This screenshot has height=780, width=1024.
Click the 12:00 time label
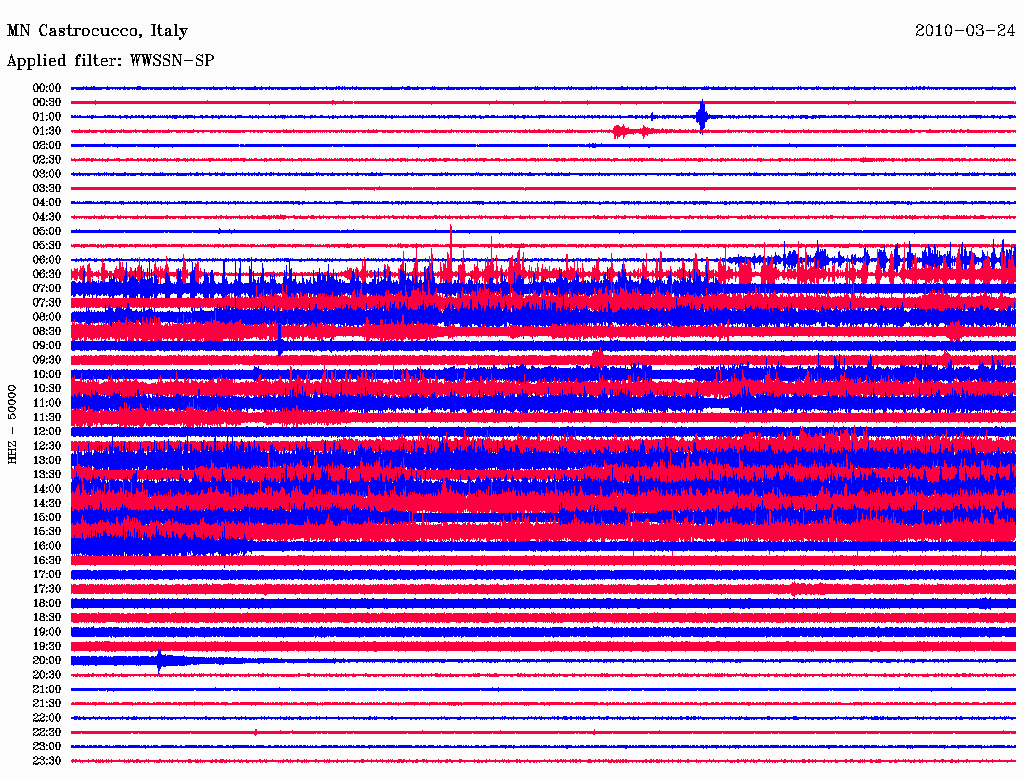tap(47, 432)
